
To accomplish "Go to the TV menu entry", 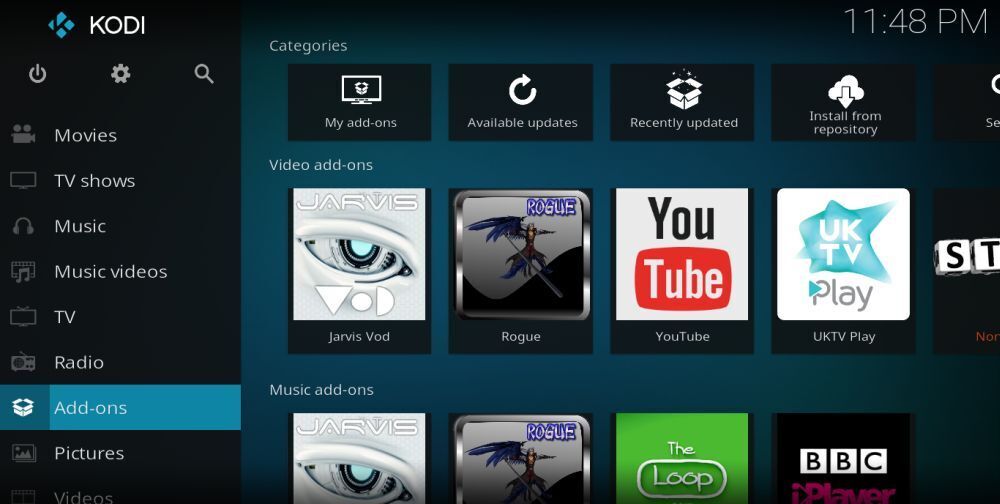I will click(121, 316).
